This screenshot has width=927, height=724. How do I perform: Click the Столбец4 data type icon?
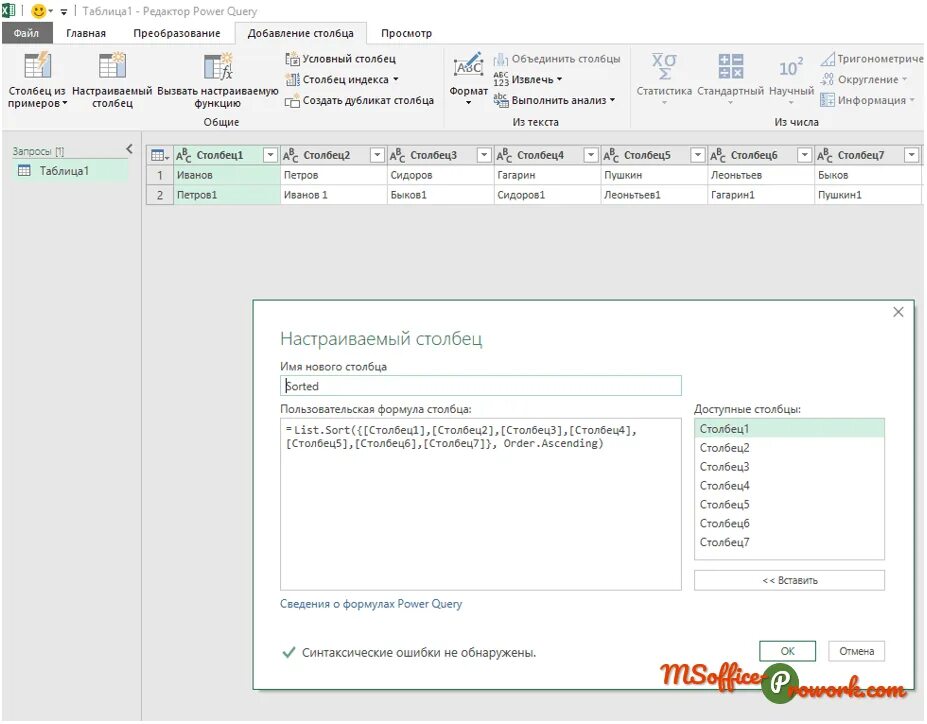[504, 155]
